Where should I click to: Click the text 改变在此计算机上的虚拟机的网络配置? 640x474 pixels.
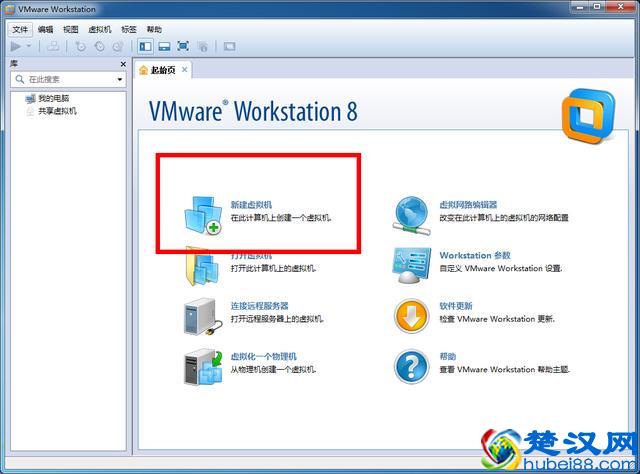click(x=504, y=218)
